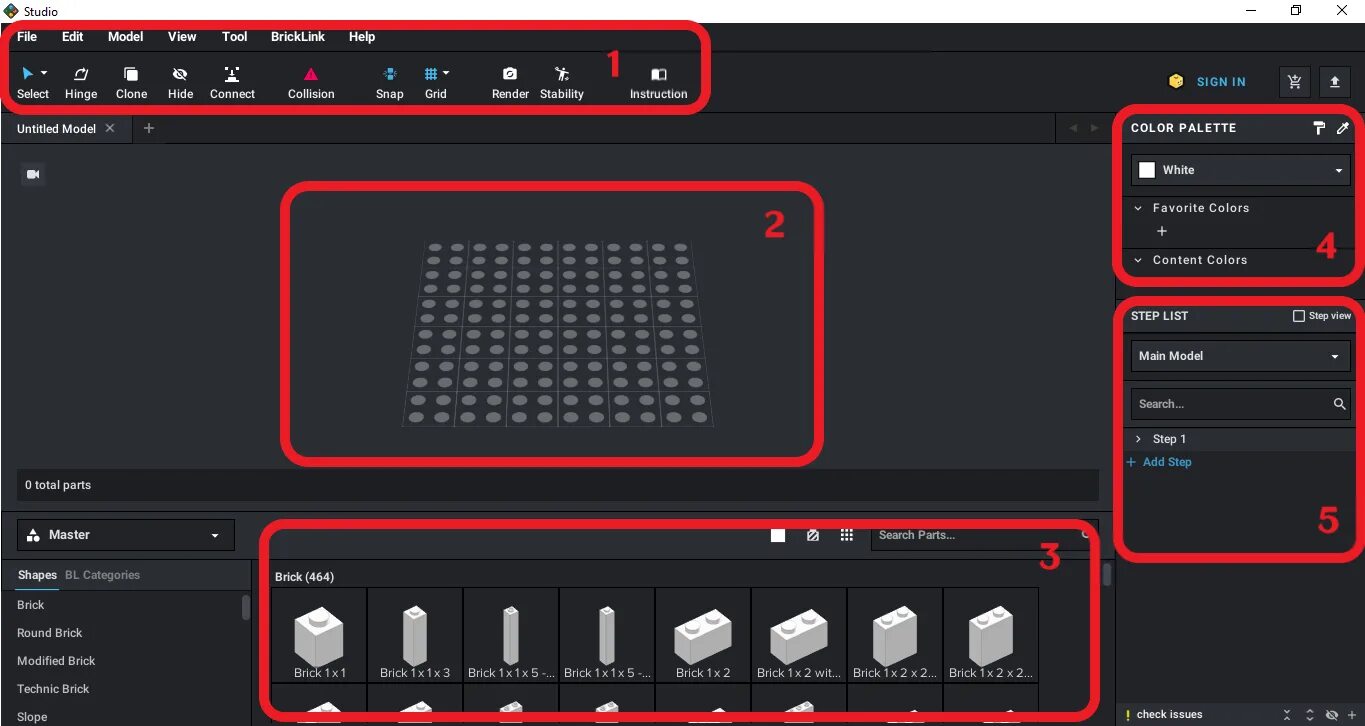Click the decorated parts filter icon
Screen dimensions: 1365x726
point(813,535)
